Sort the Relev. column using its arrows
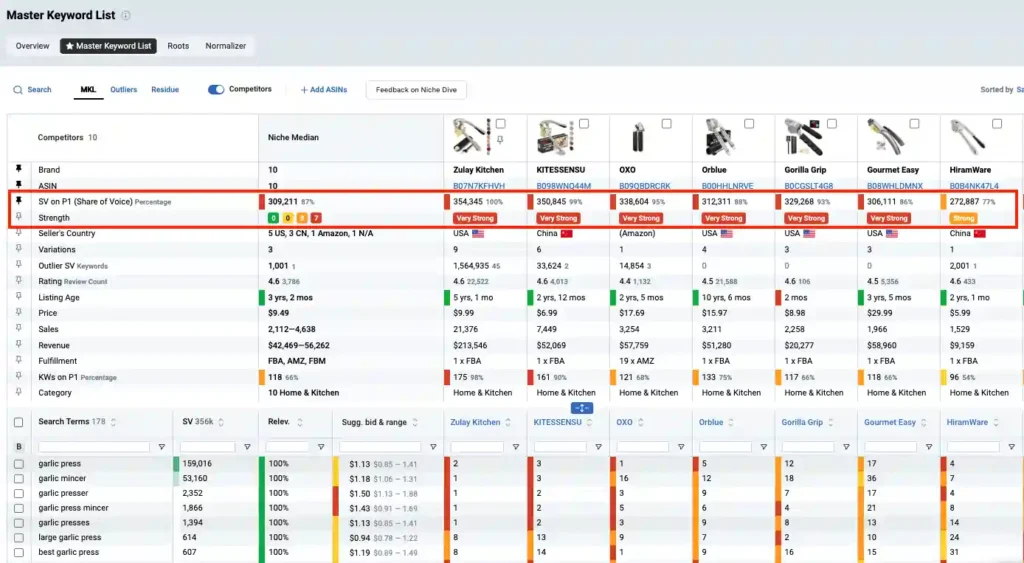The width and height of the screenshot is (1024, 563). pos(299,422)
